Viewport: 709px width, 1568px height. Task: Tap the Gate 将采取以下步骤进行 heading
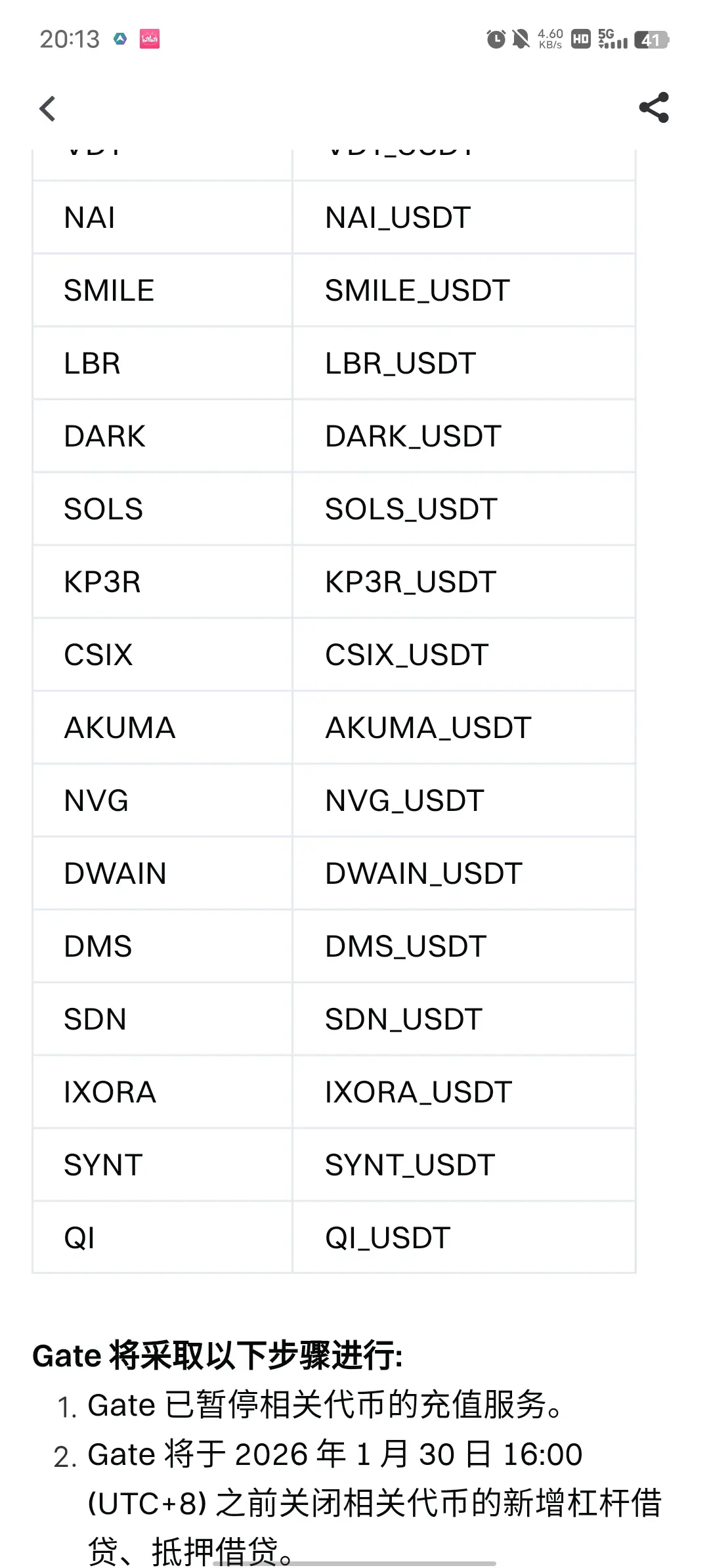click(x=217, y=1356)
